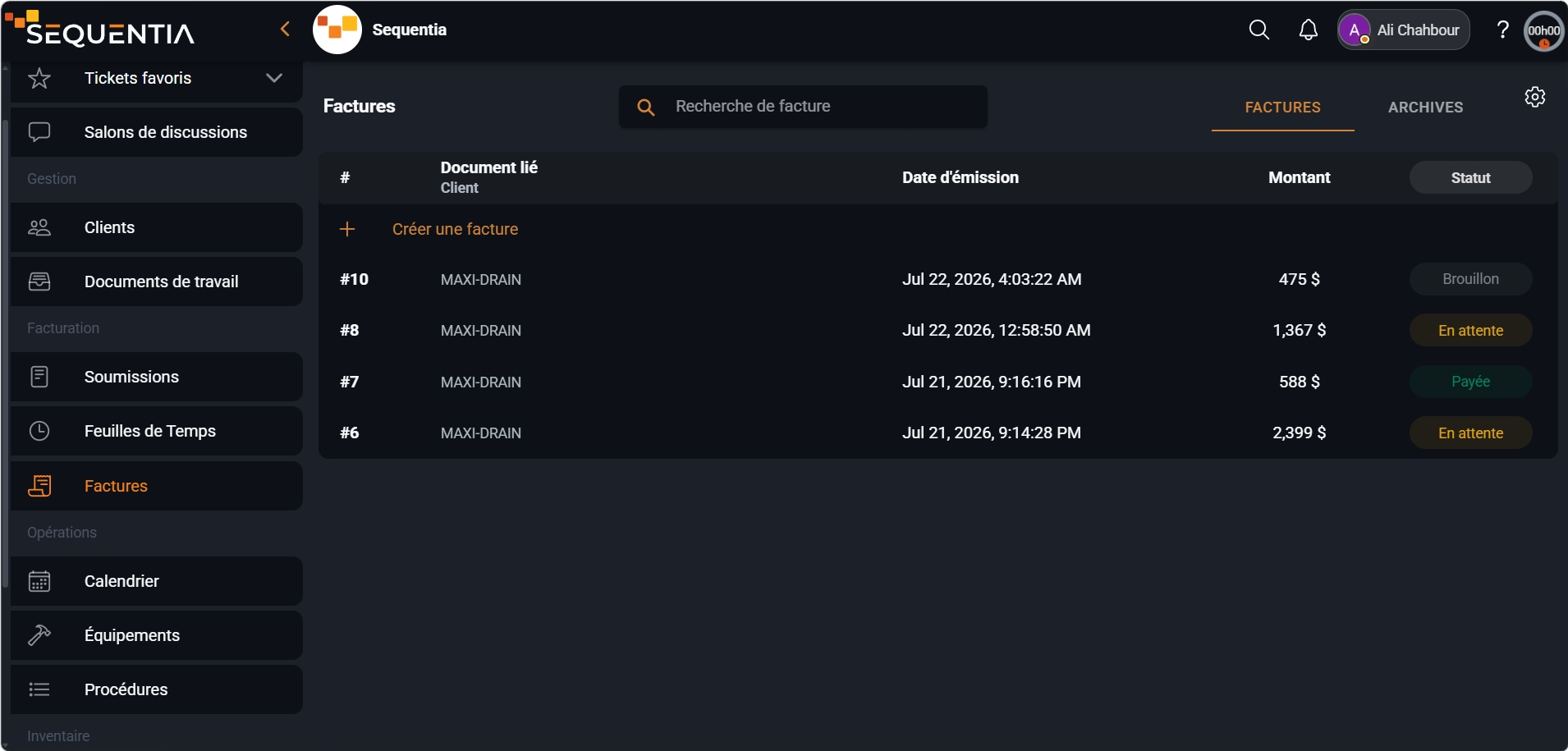
Task: Open the Calendrier calendar icon
Action: 39,581
